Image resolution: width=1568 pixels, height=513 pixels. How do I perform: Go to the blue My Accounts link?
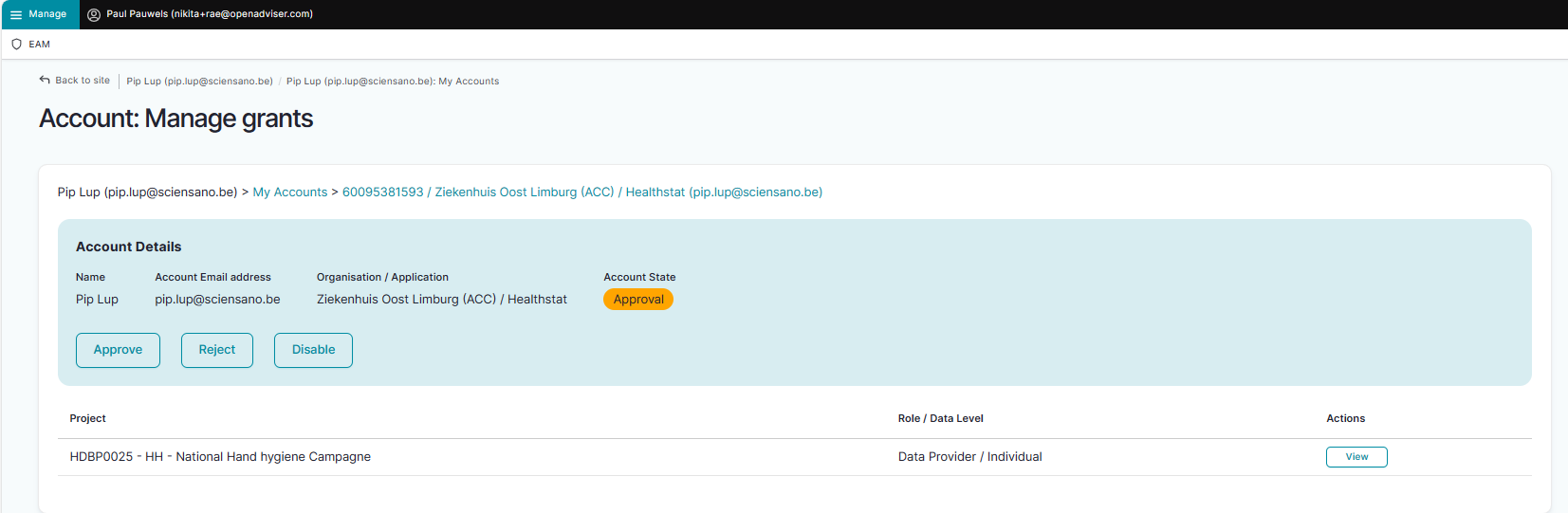pos(289,192)
